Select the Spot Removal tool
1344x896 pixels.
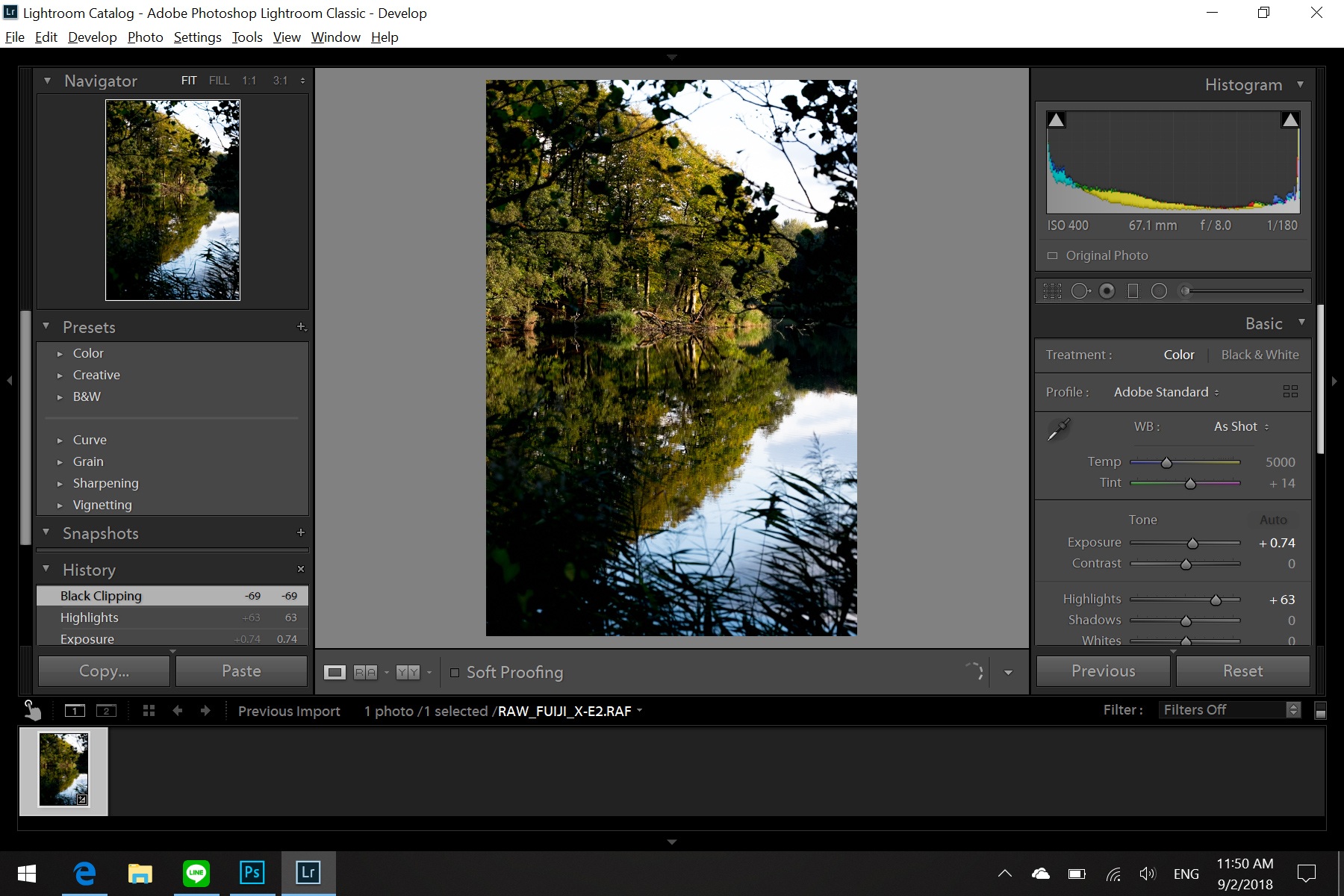tap(1080, 291)
